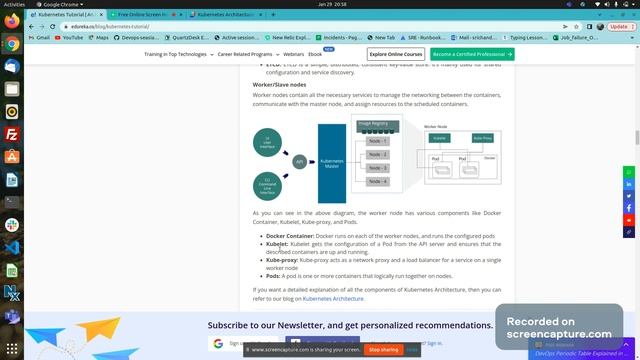Click Become a Certified Professional button
Viewport: 640px width, 360px height.
pyautogui.click(x=472, y=54)
